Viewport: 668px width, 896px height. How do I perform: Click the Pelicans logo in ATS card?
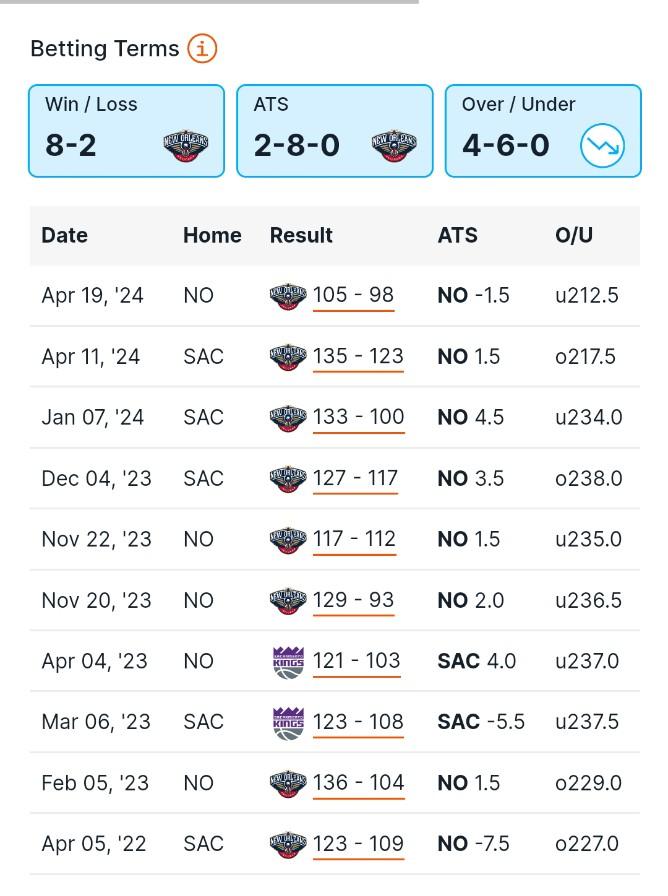[394, 146]
